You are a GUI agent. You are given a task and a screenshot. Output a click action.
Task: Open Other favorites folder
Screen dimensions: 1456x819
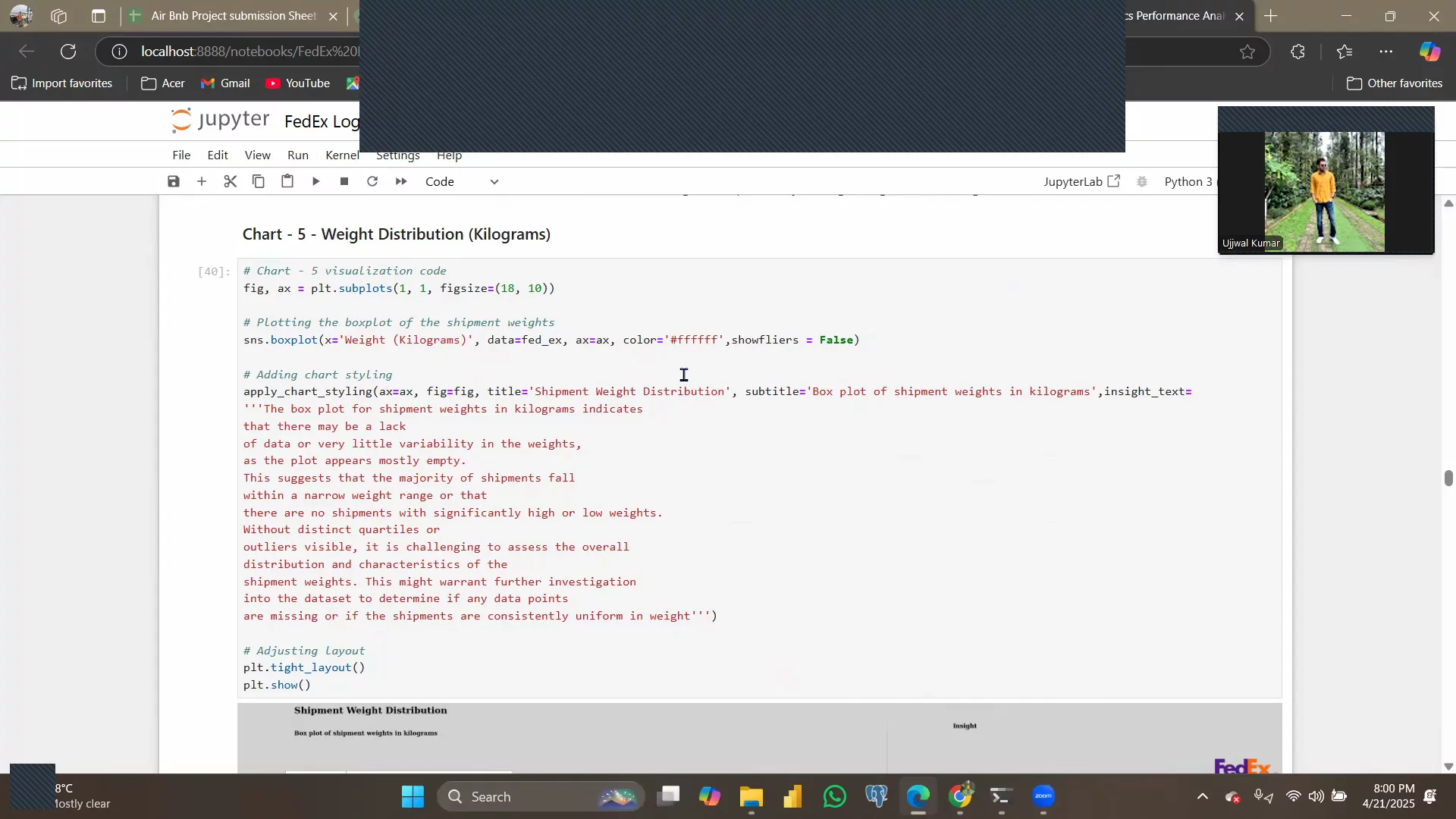click(1394, 83)
